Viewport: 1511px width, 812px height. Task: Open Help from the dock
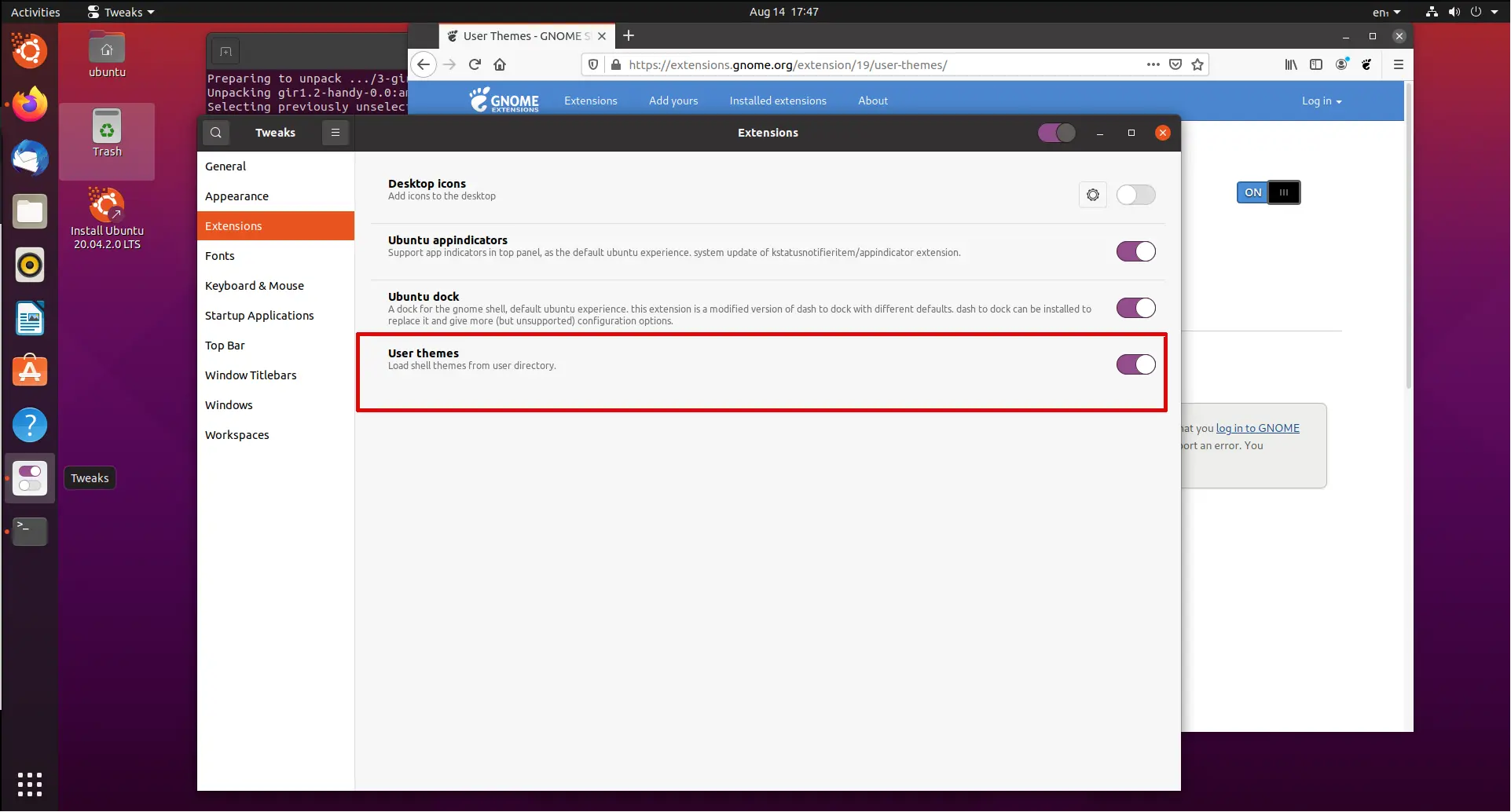coord(30,425)
